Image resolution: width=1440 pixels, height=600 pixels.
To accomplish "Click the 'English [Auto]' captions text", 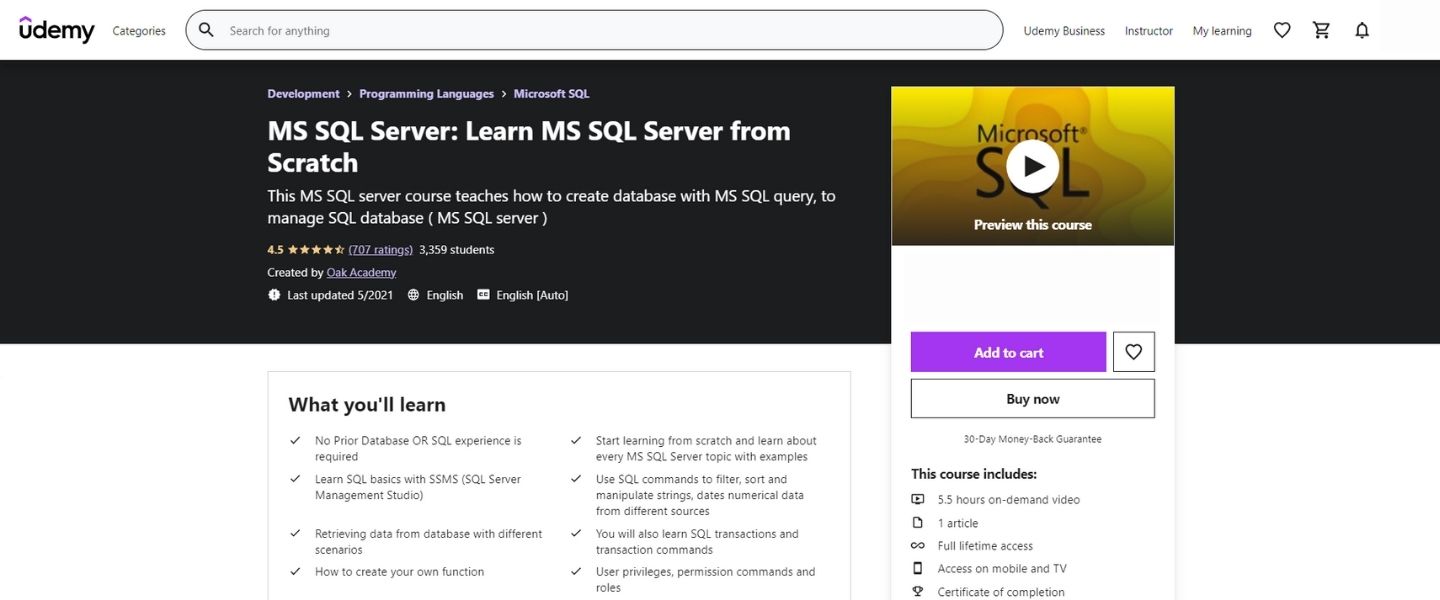I will (532, 295).
